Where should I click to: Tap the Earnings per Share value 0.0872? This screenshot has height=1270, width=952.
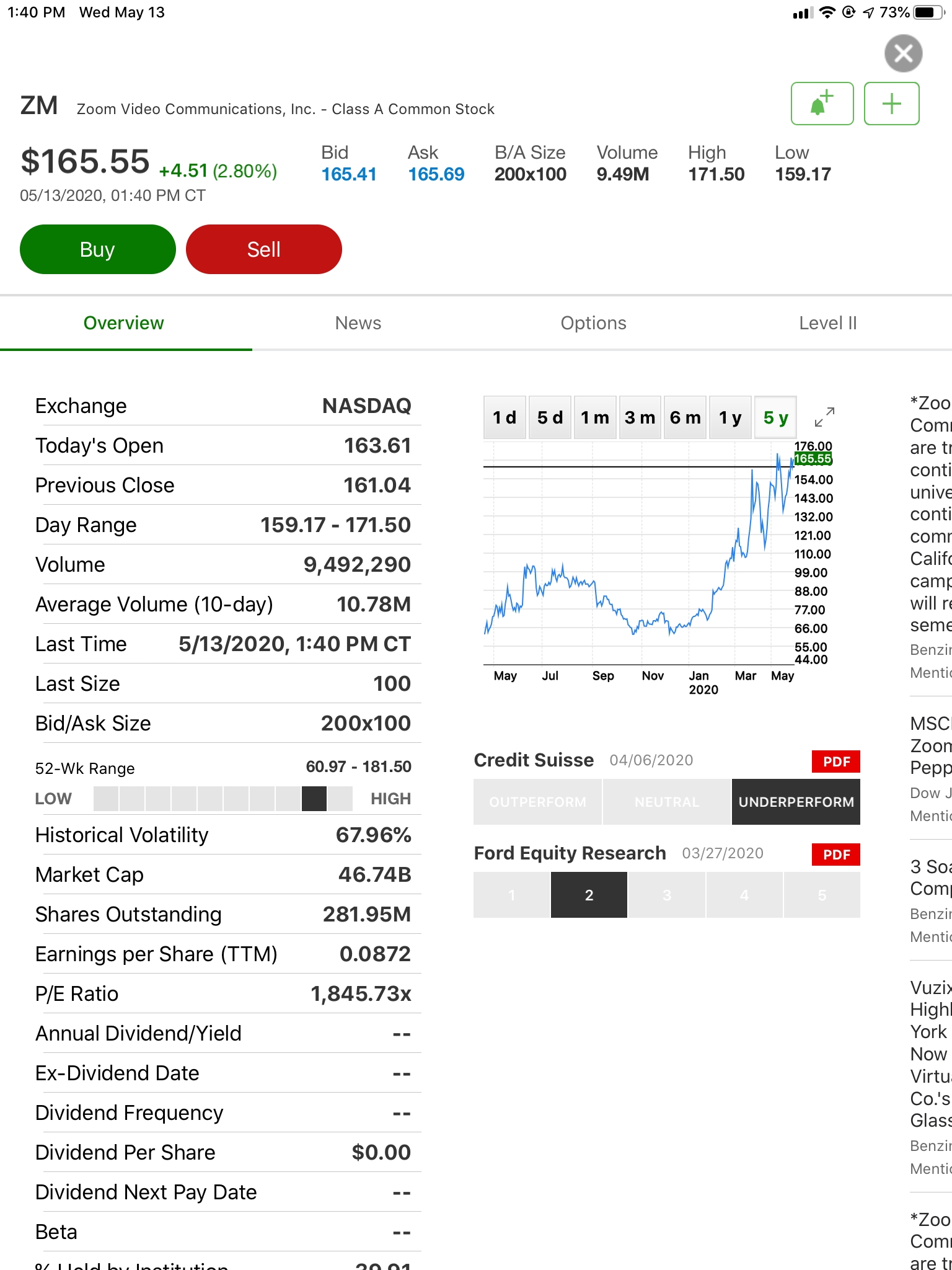pos(375,954)
